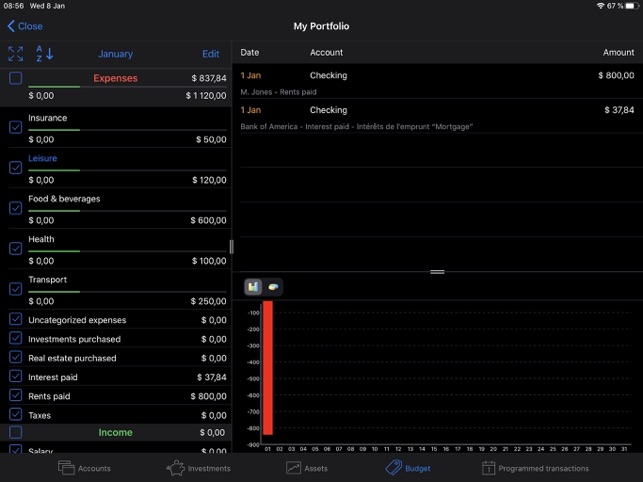Tap the back chevron beside Close
Screen dimensions: 643x482
(11, 26)
